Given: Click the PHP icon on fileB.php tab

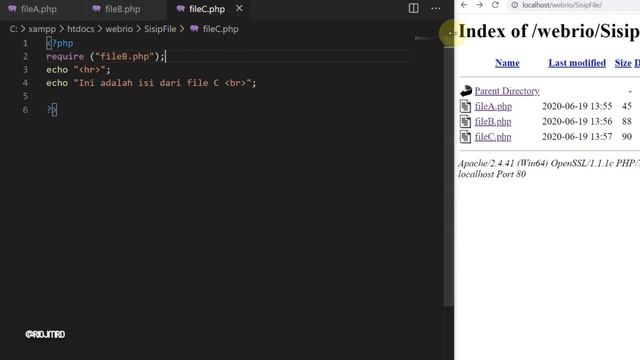Looking at the screenshot, I should (x=96, y=9).
